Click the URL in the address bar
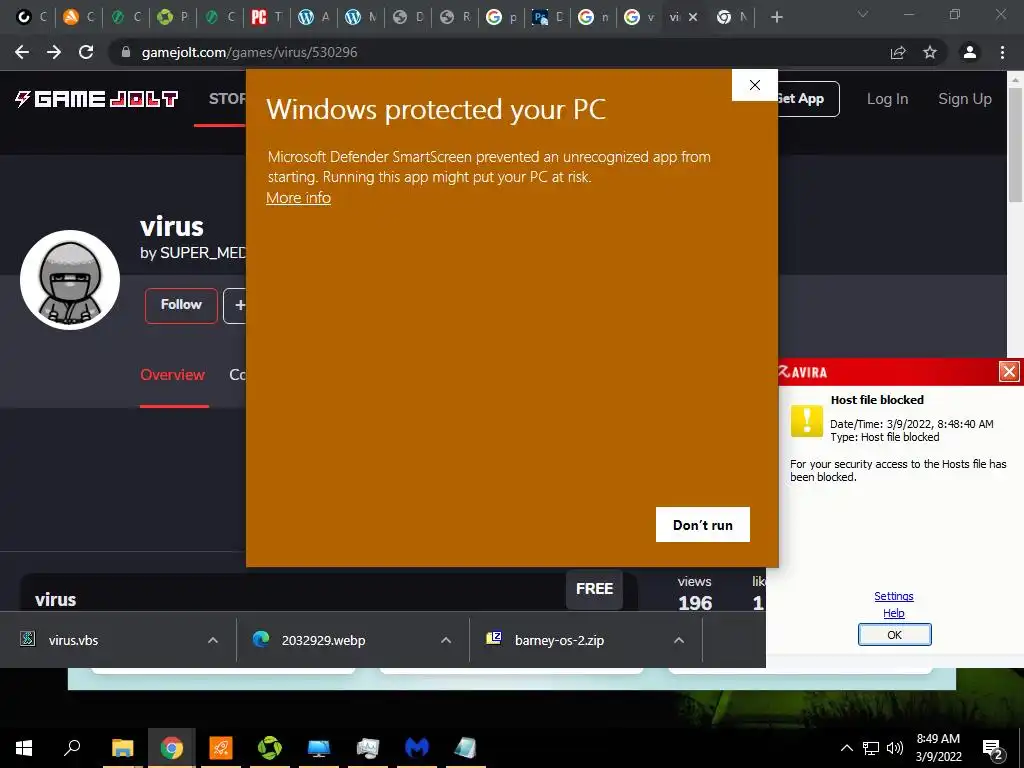 [249, 52]
